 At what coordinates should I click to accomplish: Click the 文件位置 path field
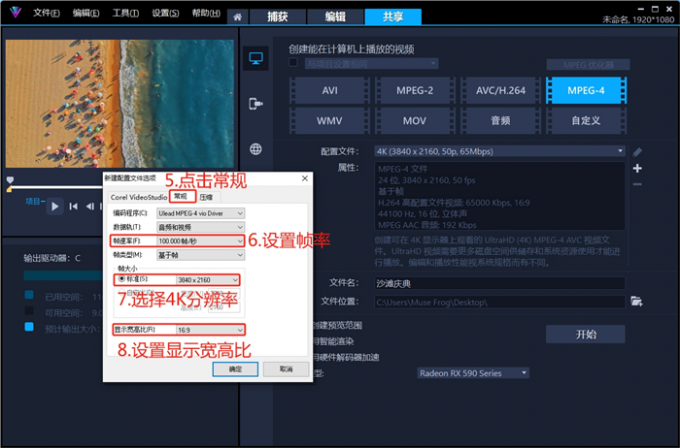tap(500, 302)
